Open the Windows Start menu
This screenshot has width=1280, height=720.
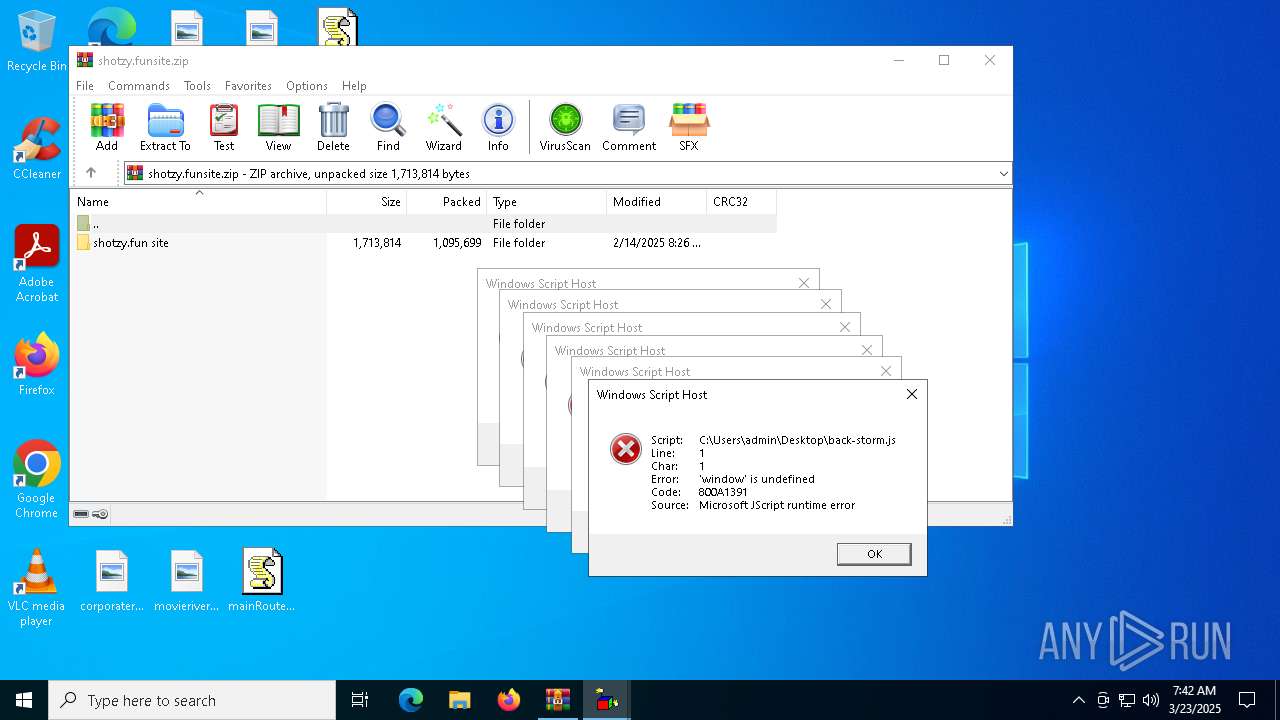click(x=24, y=700)
